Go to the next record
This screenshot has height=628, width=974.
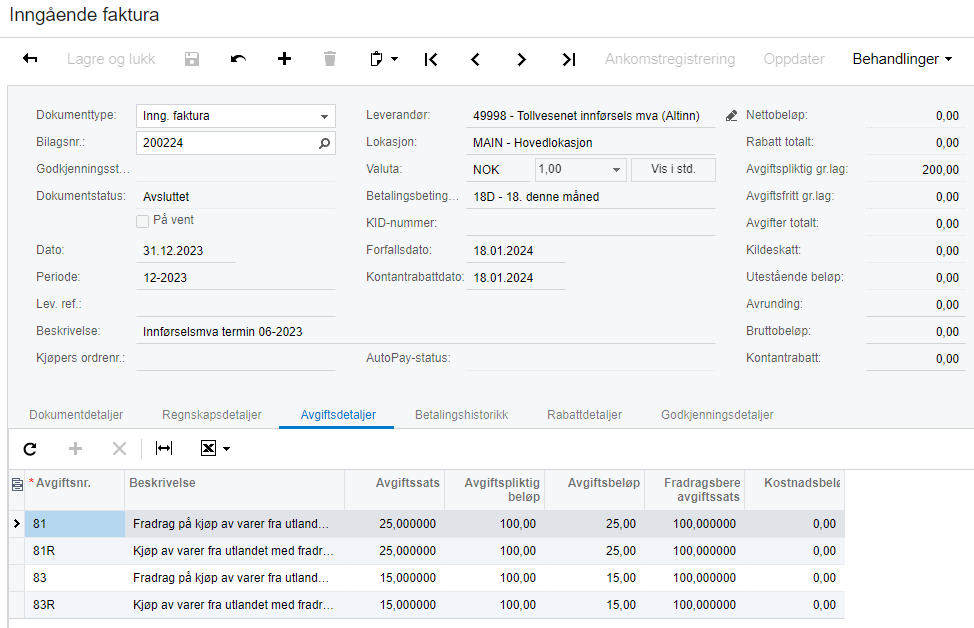tap(521, 59)
